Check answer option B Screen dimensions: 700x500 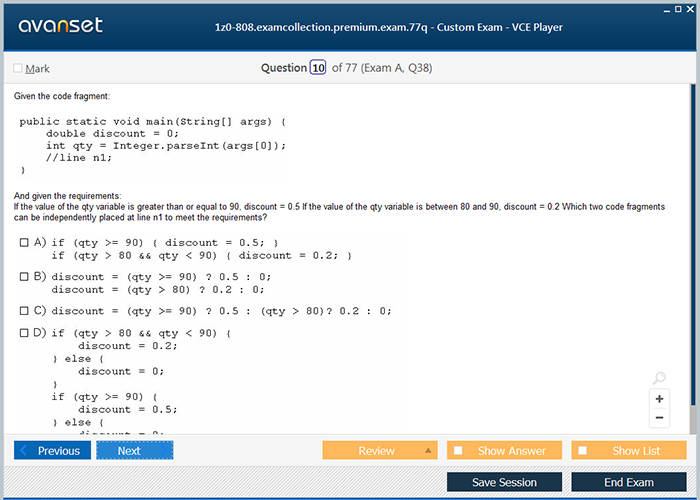[24, 276]
